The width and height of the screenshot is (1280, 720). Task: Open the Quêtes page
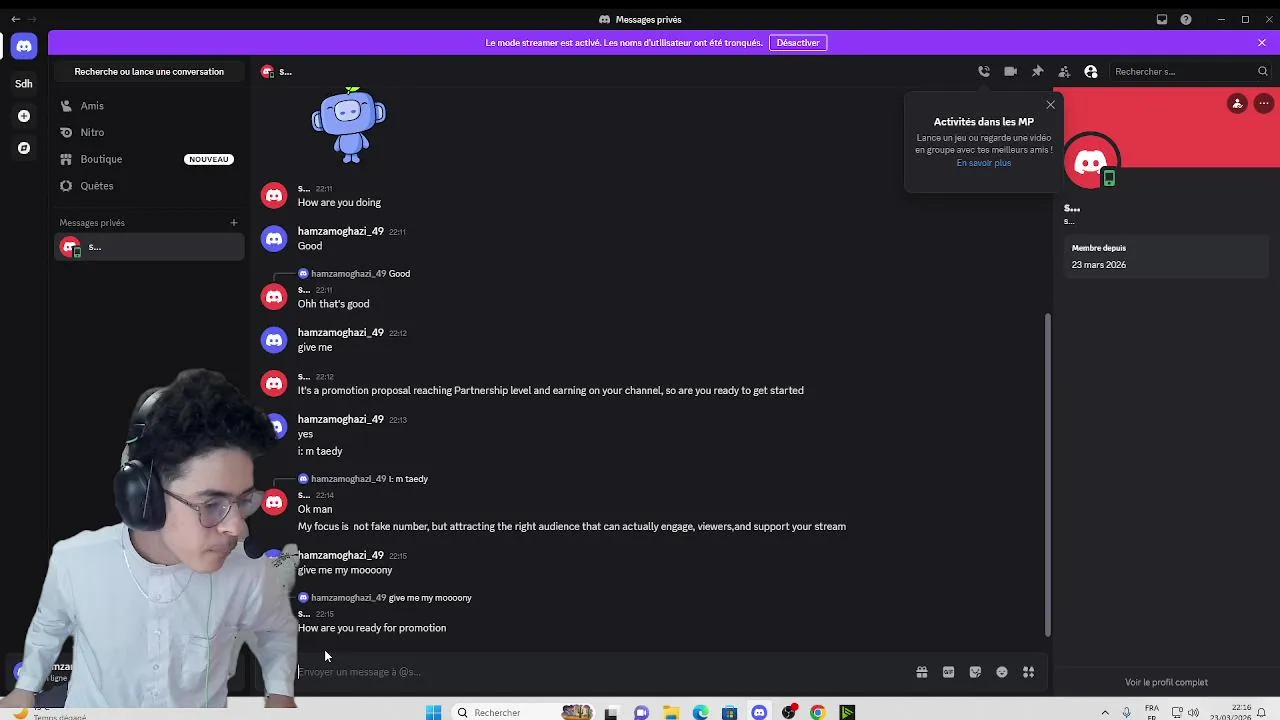click(x=149, y=186)
